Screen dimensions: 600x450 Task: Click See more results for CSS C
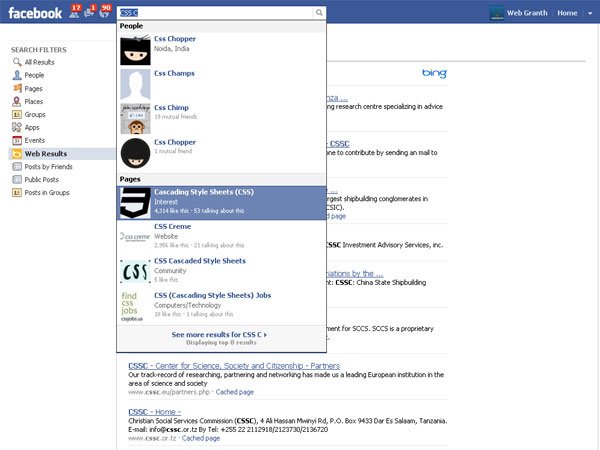(219, 334)
